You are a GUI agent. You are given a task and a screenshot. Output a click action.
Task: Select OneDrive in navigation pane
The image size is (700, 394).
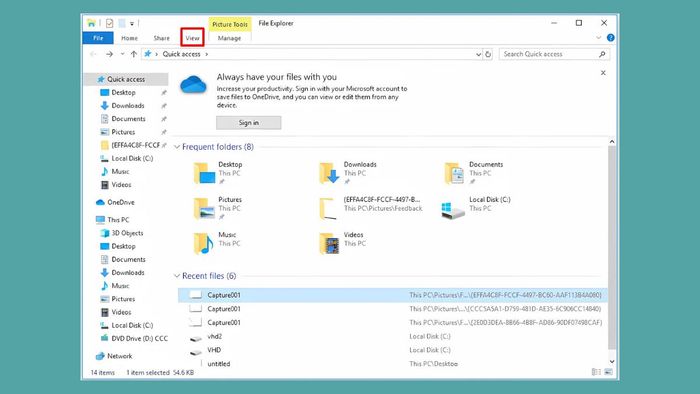click(121, 202)
